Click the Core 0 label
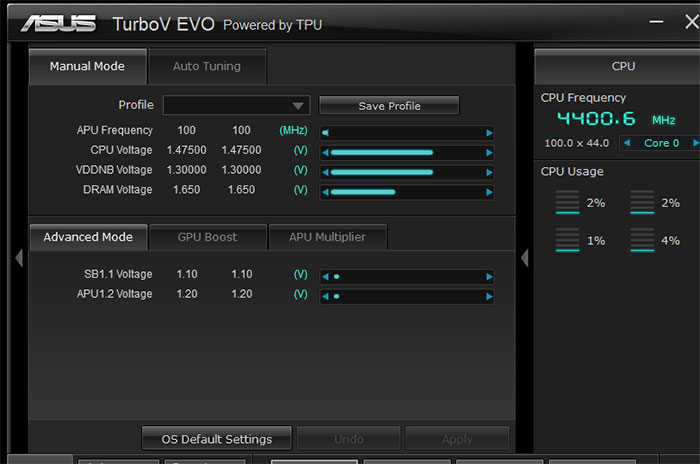This screenshot has height=464, width=700. tap(662, 143)
